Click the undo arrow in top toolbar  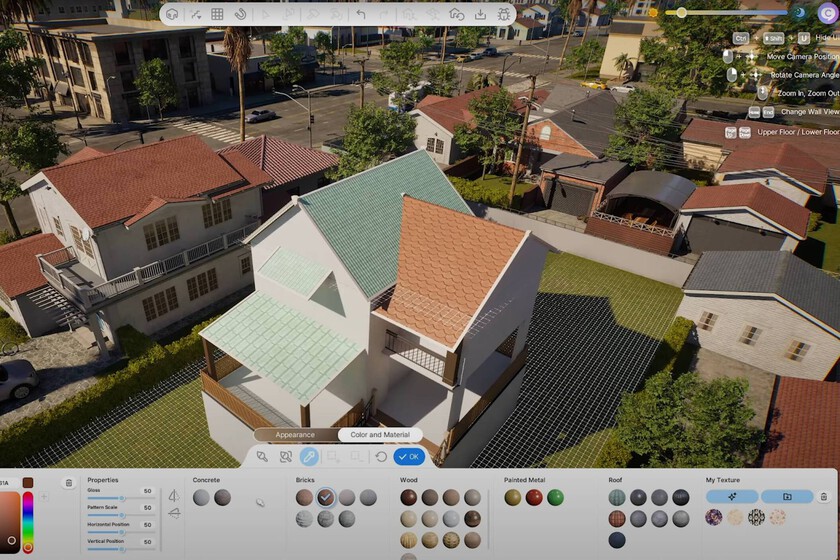(361, 14)
